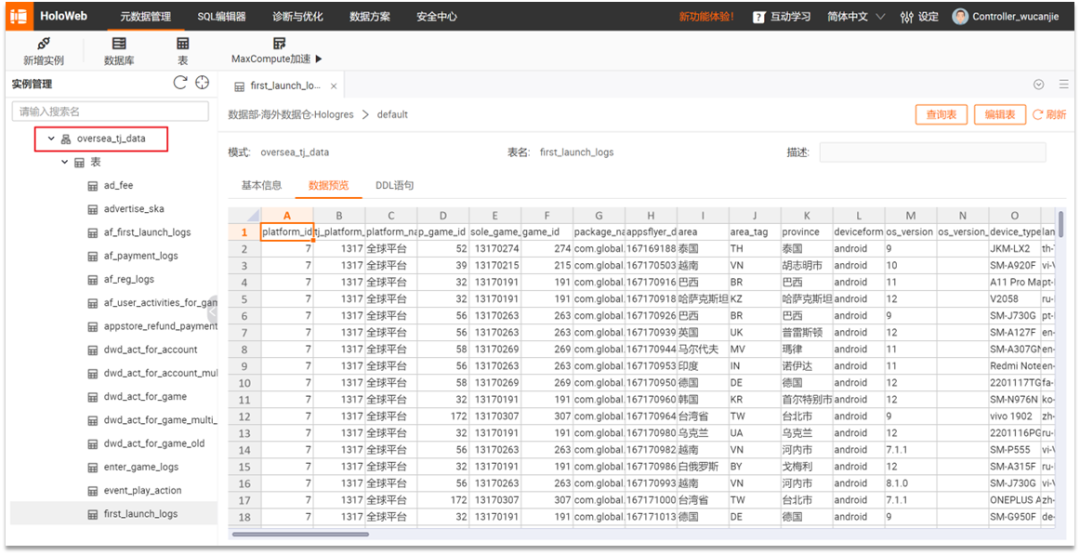
Task: Refresh the instance tree with reload icon
Action: coord(180,83)
